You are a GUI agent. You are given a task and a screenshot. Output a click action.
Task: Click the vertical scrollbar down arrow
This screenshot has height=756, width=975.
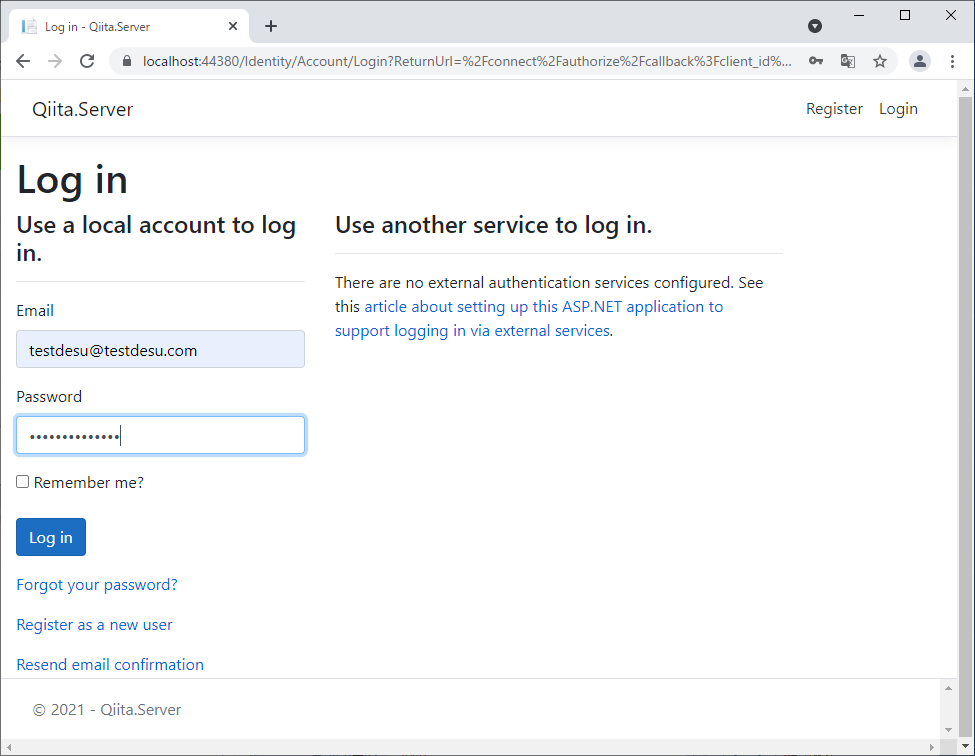tap(965, 746)
